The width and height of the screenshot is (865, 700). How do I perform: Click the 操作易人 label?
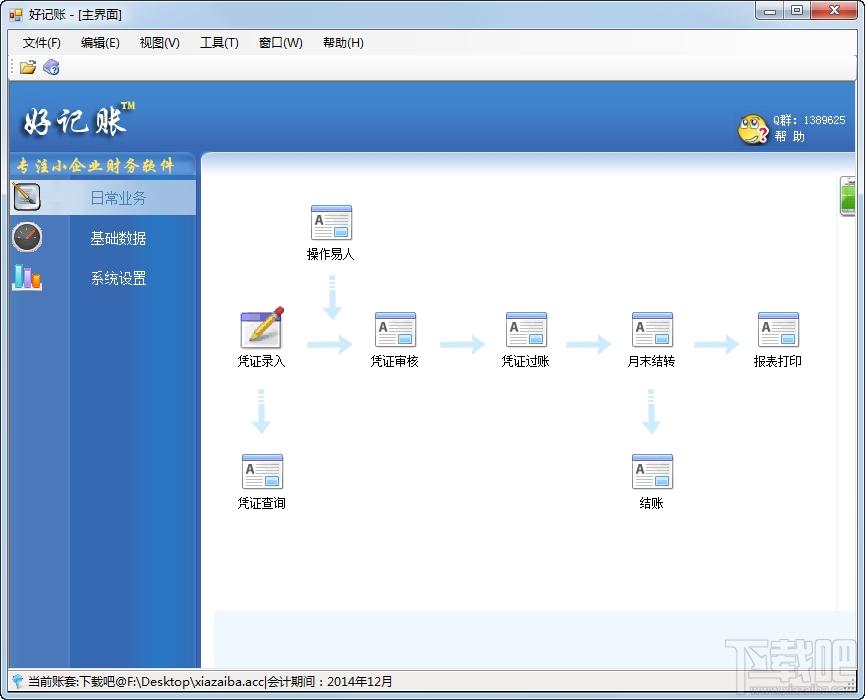(x=330, y=254)
